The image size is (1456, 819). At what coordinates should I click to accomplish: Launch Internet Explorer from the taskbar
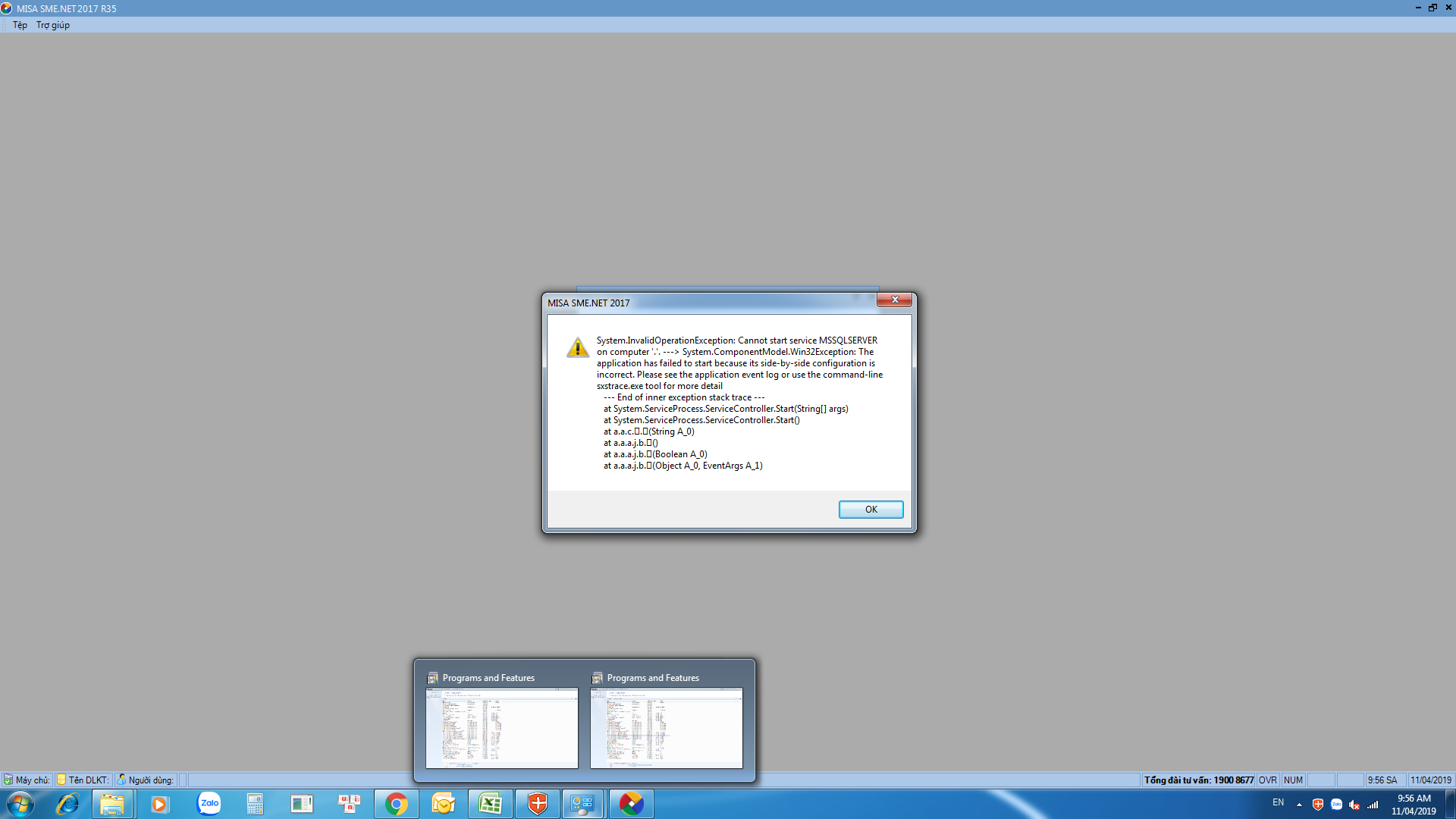pyautogui.click(x=67, y=804)
